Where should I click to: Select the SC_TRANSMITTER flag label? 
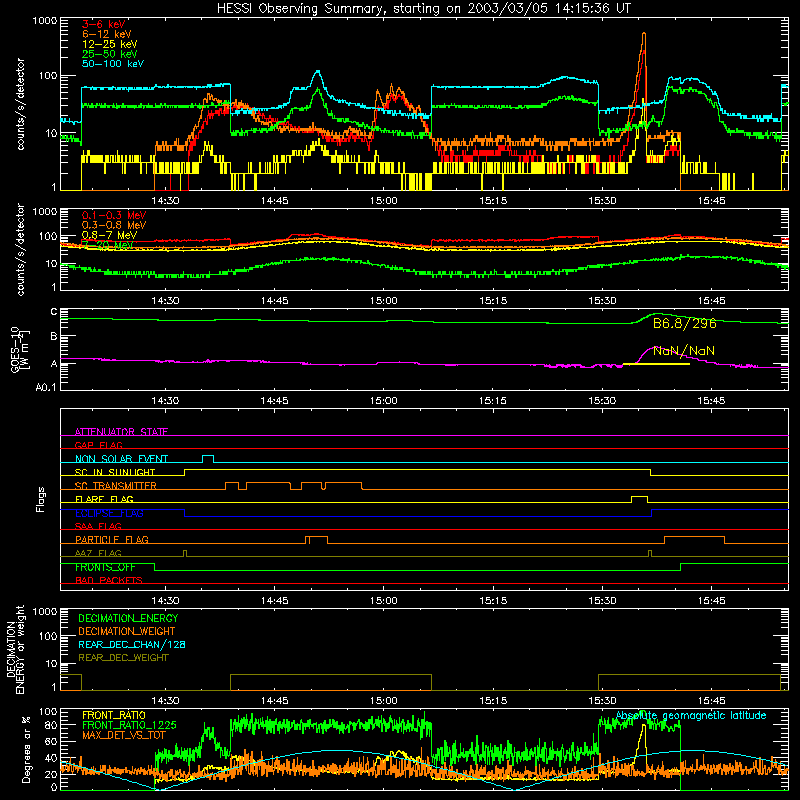tap(115, 486)
